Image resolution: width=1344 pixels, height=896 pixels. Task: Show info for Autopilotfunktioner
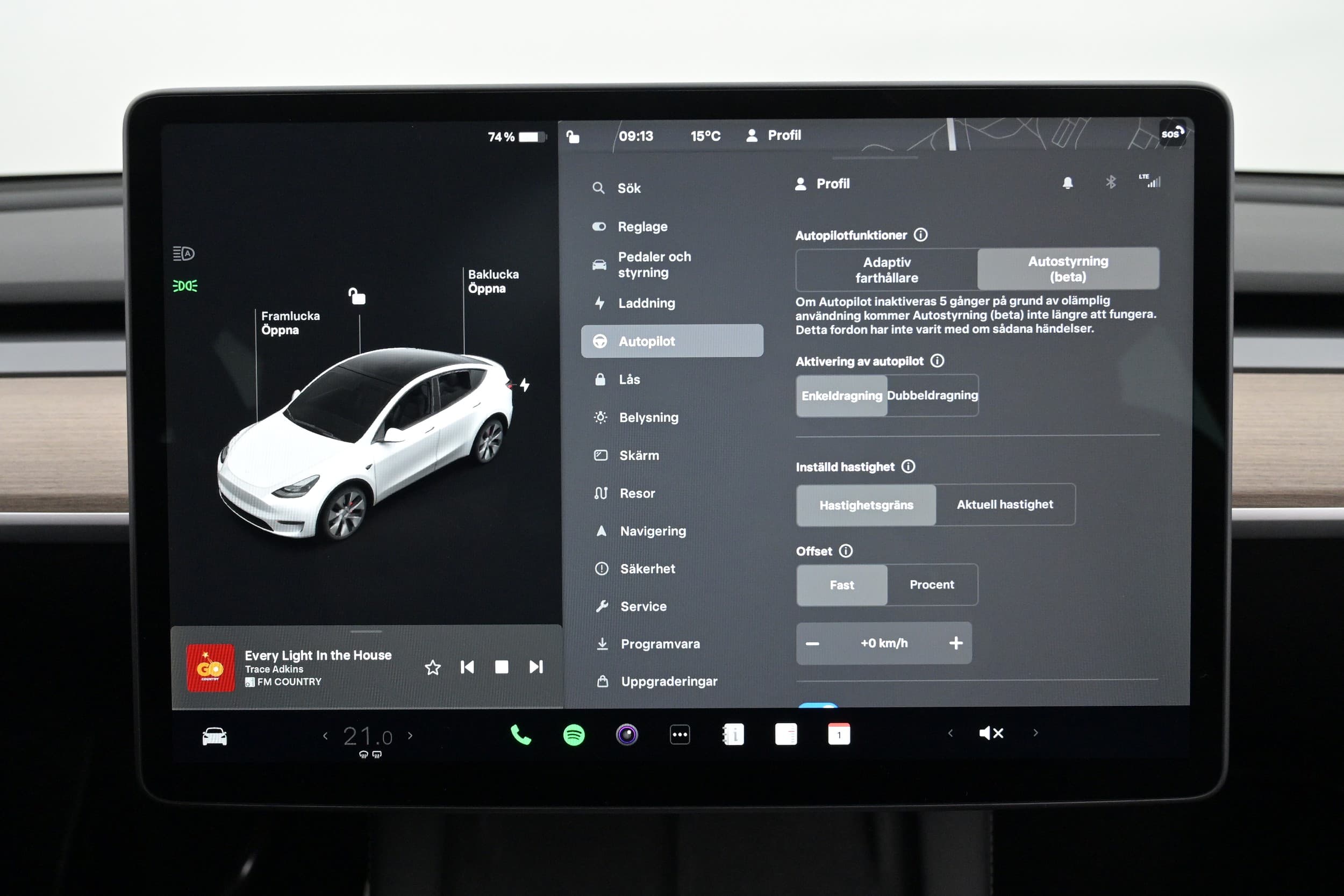[920, 234]
